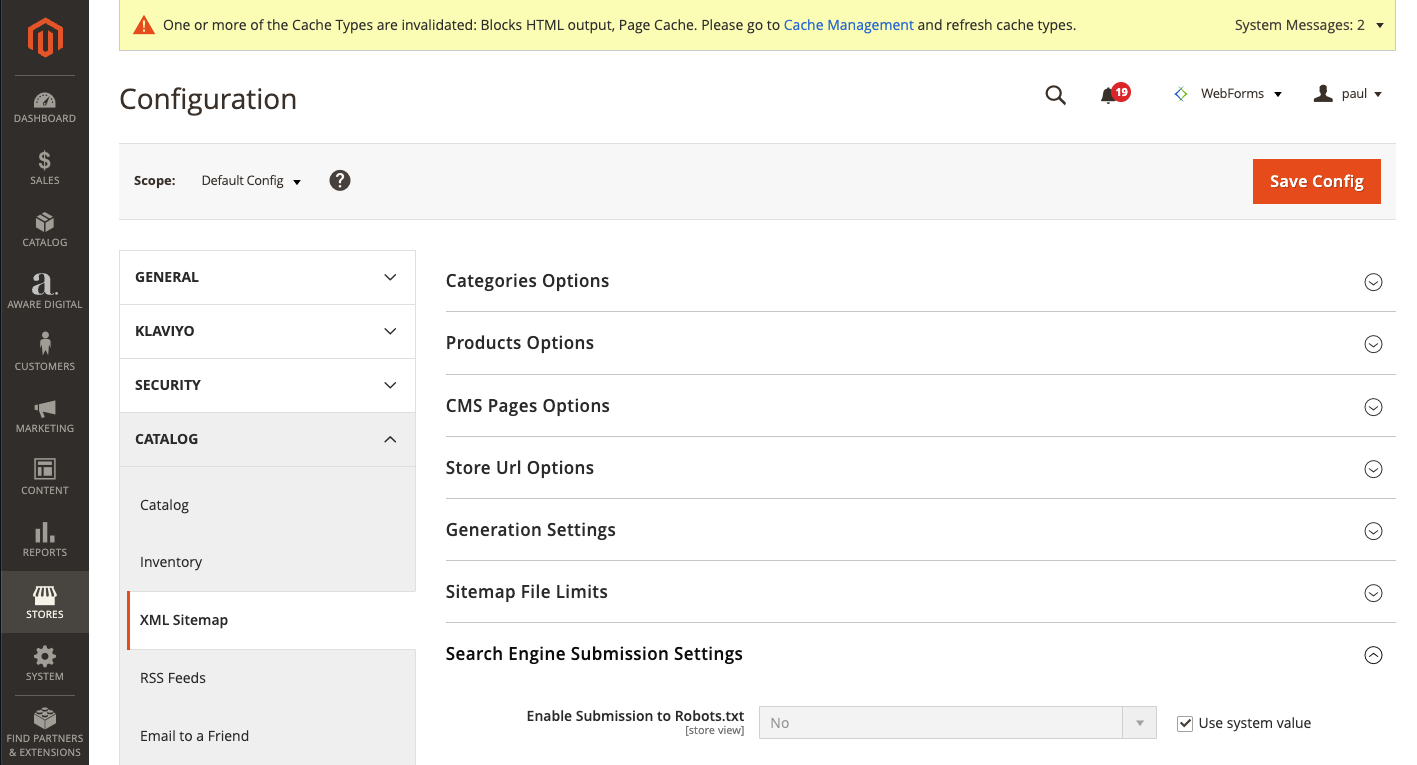Open the Aware Digital sidebar menu
The height and width of the screenshot is (765, 1417).
[44, 292]
